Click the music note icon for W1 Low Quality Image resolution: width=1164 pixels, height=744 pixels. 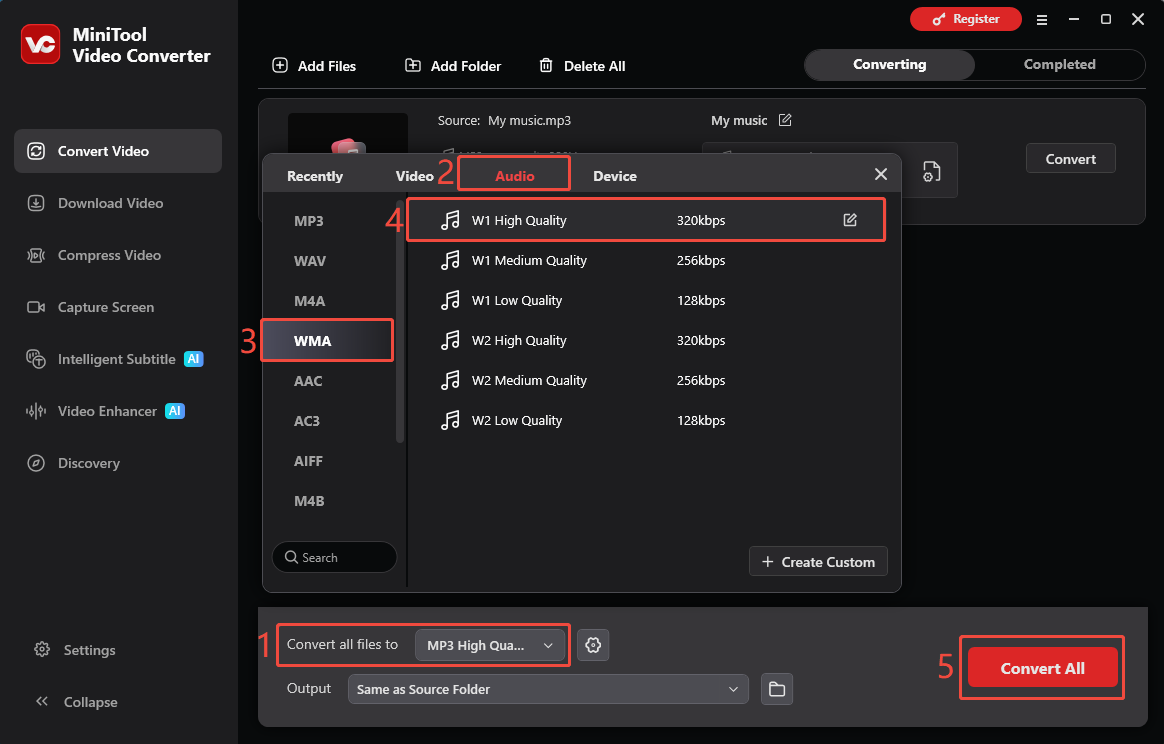pyautogui.click(x=450, y=300)
